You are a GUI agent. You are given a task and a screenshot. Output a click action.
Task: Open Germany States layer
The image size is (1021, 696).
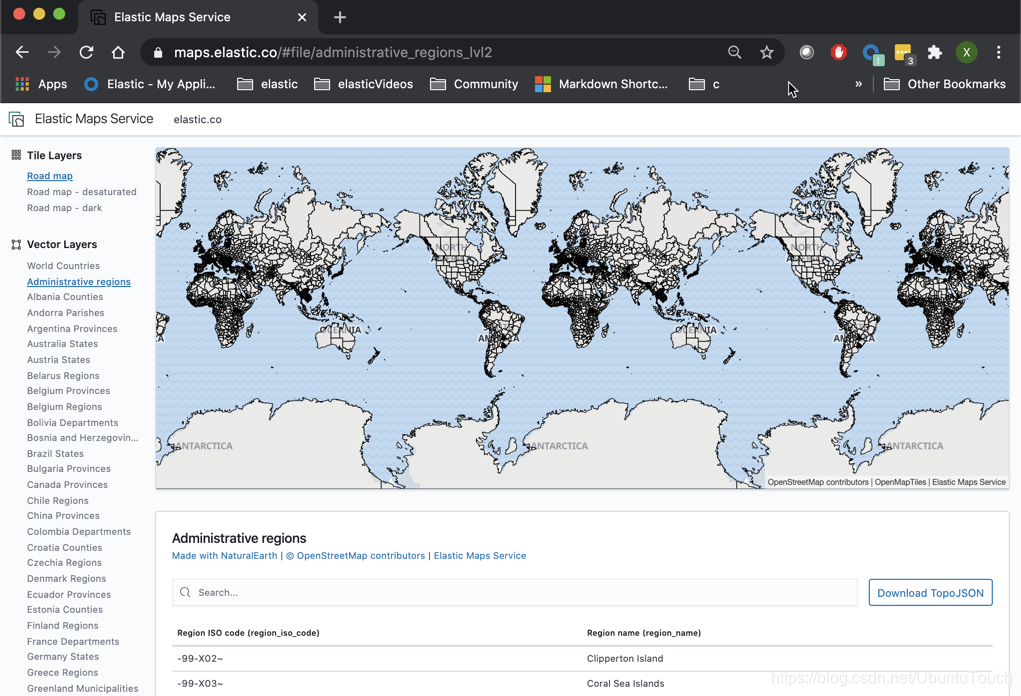pyautogui.click(x=63, y=656)
